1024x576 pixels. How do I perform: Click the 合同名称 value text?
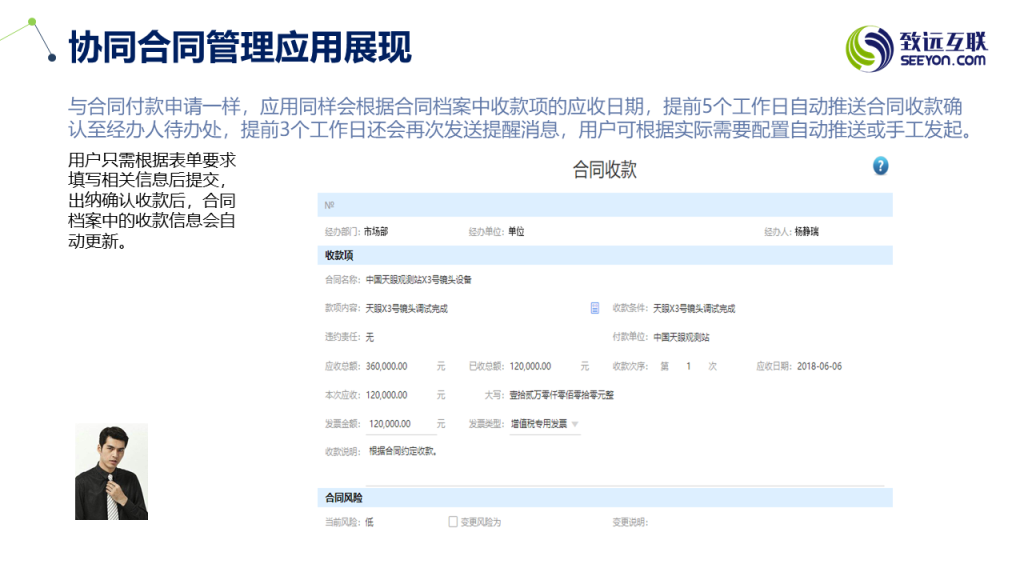click(418, 280)
